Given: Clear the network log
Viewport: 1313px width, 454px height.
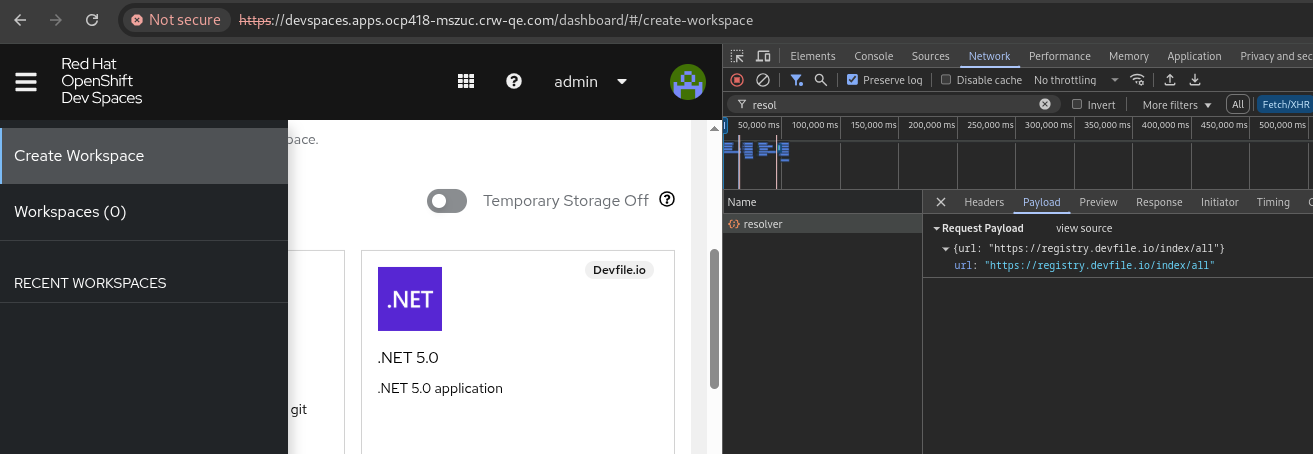Looking at the screenshot, I should [763, 80].
